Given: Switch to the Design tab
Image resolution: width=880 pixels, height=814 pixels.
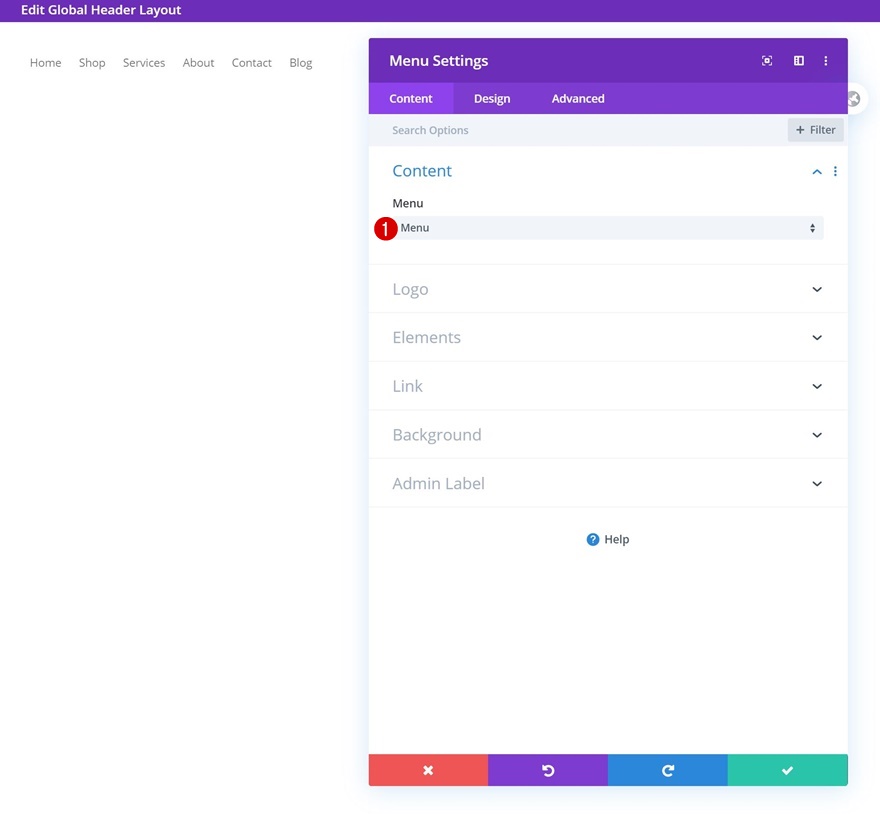Looking at the screenshot, I should (x=492, y=99).
